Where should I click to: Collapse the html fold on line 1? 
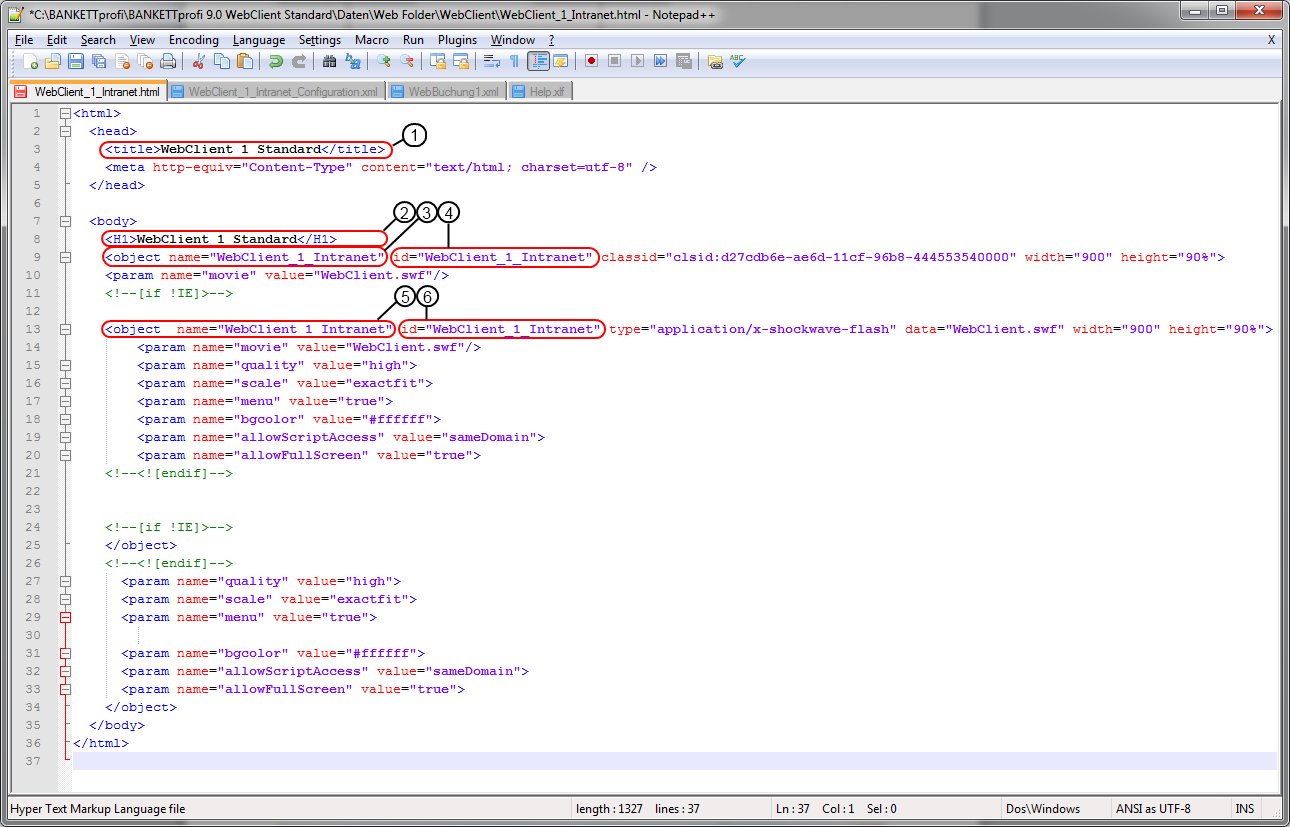[65, 114]
